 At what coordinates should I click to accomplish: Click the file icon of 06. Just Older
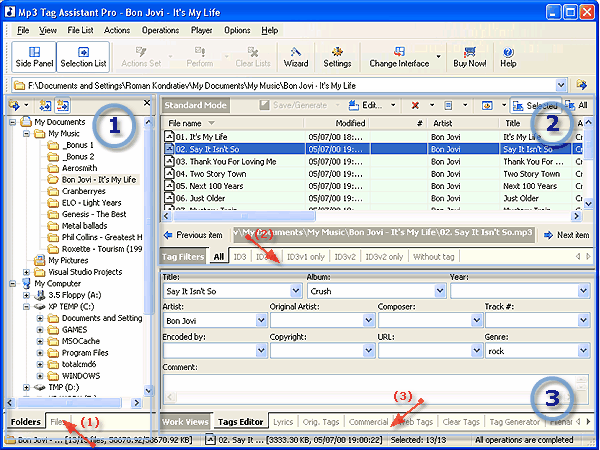point(169,198)
